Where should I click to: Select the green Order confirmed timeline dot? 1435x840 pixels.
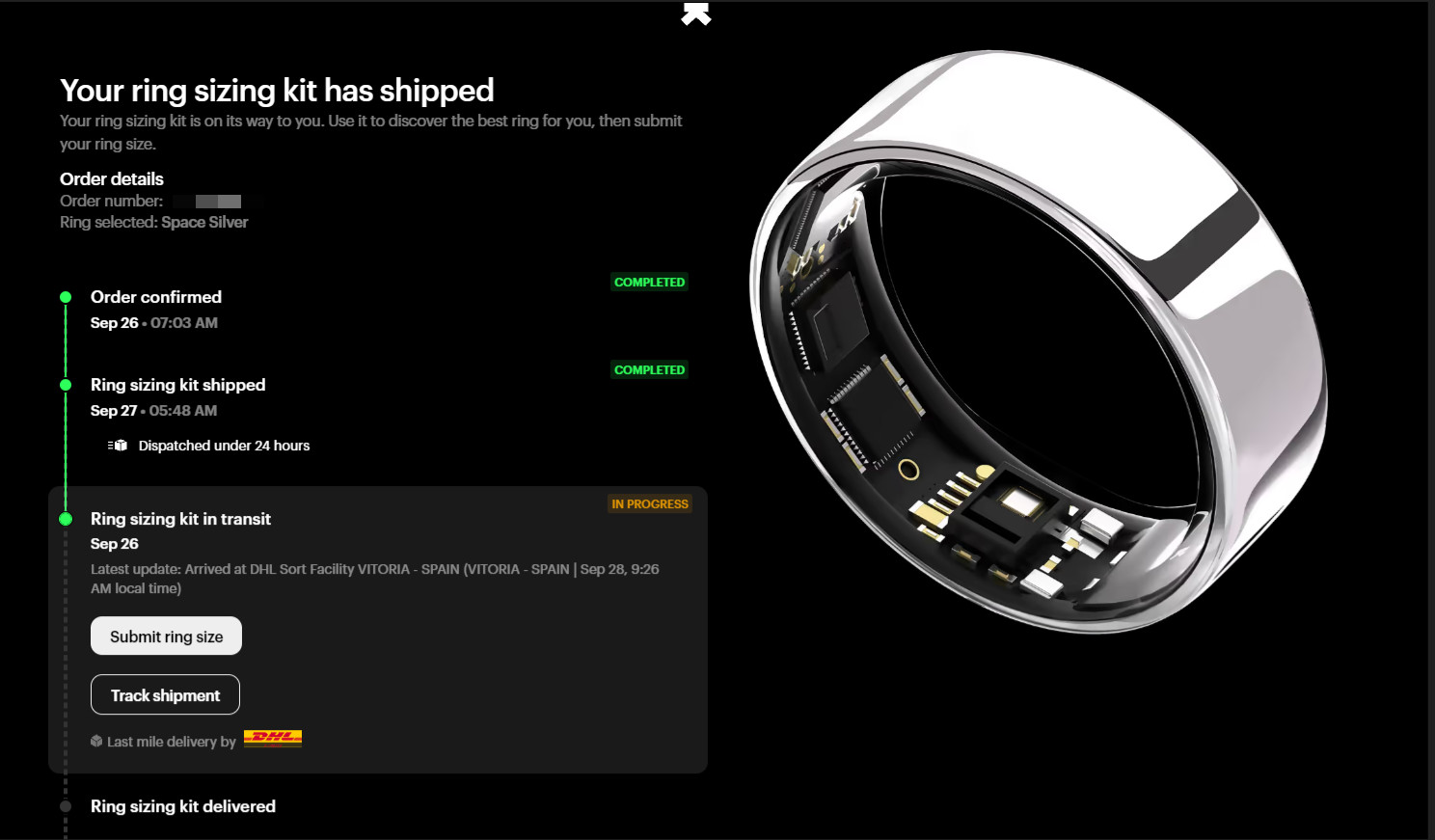[66, 297]
